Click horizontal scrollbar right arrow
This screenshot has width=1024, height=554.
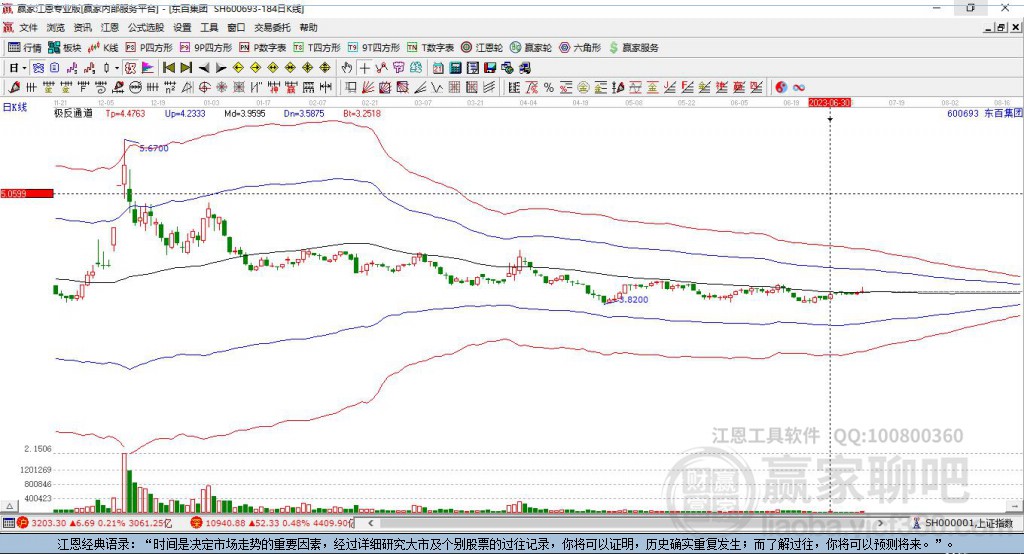click(x=880, y=523)
